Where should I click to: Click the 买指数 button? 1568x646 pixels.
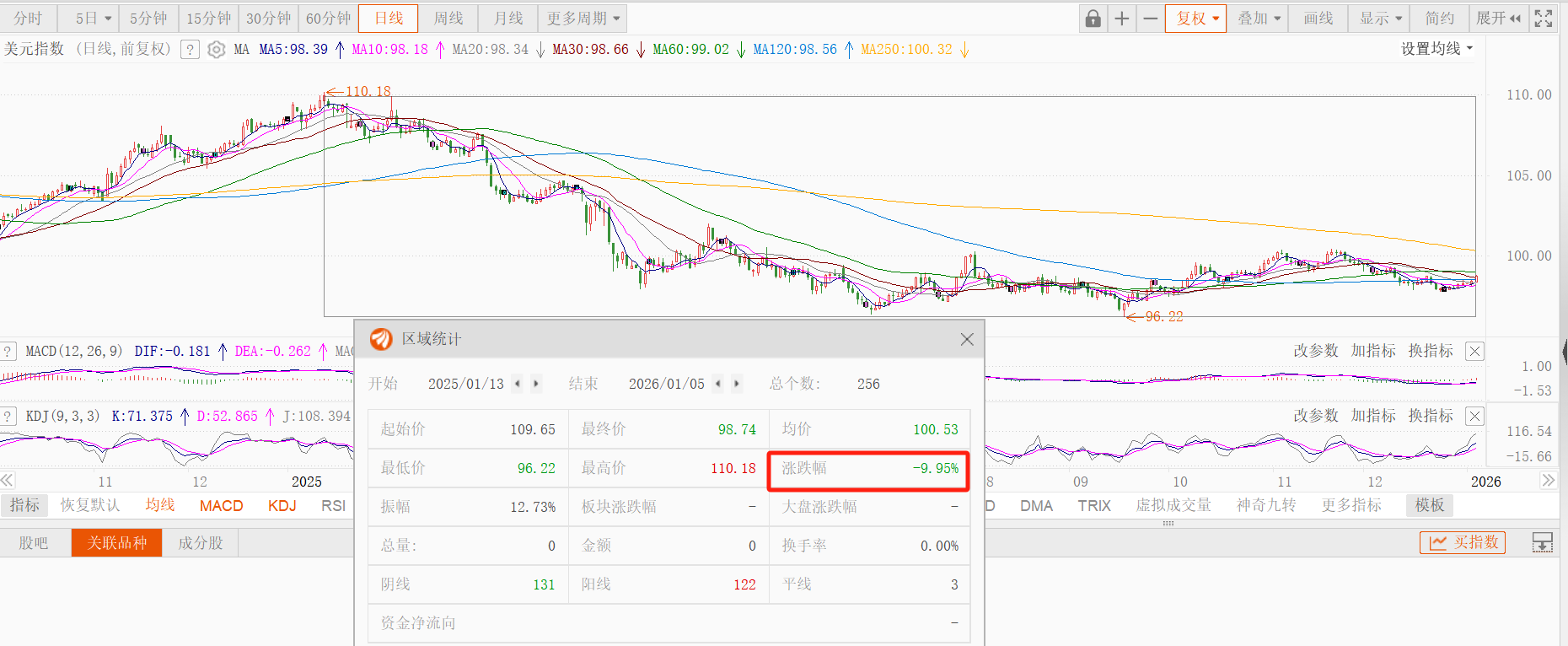tap(1463, 542)
